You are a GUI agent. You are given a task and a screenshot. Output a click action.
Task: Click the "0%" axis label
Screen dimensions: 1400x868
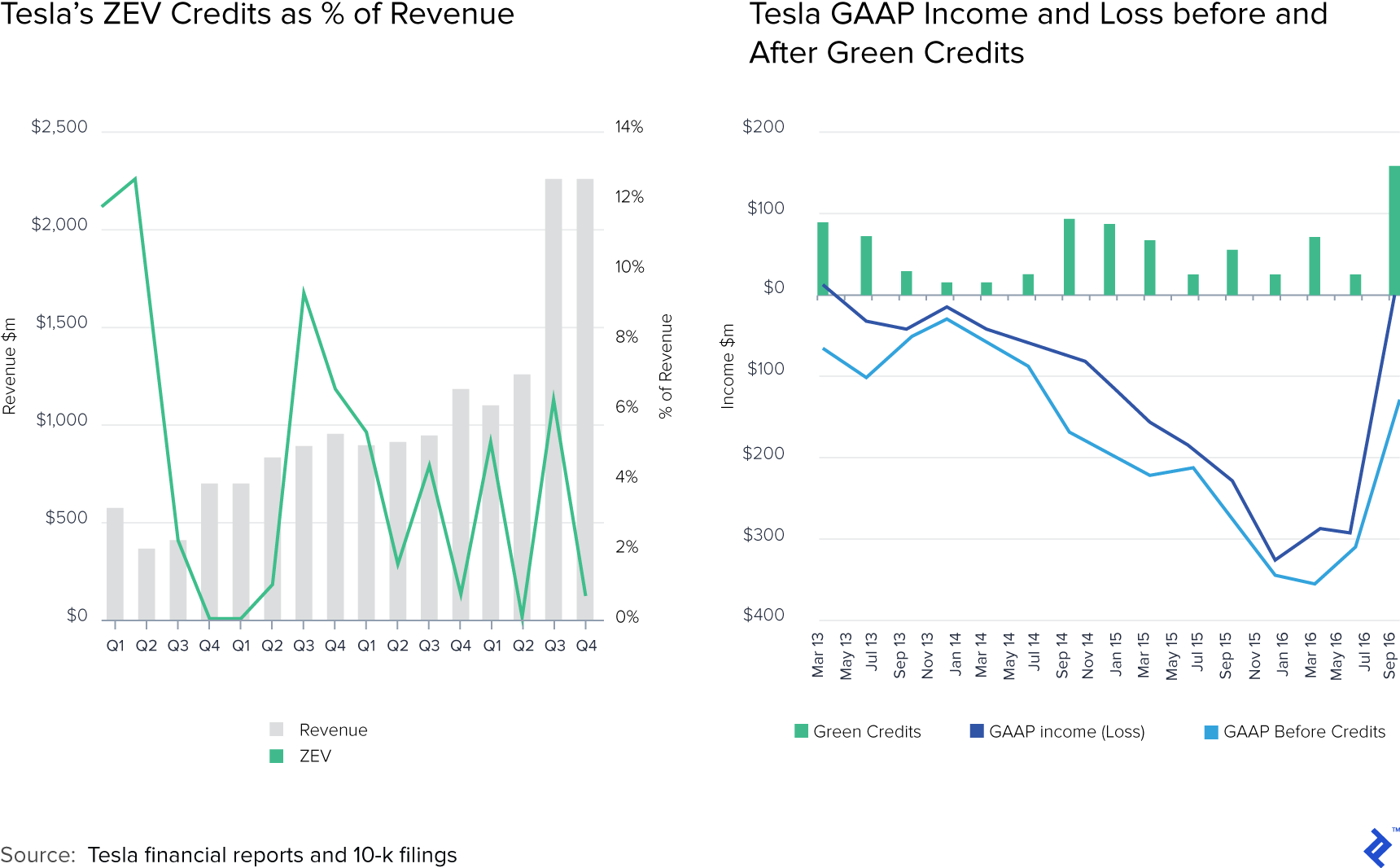pos(627,617)
